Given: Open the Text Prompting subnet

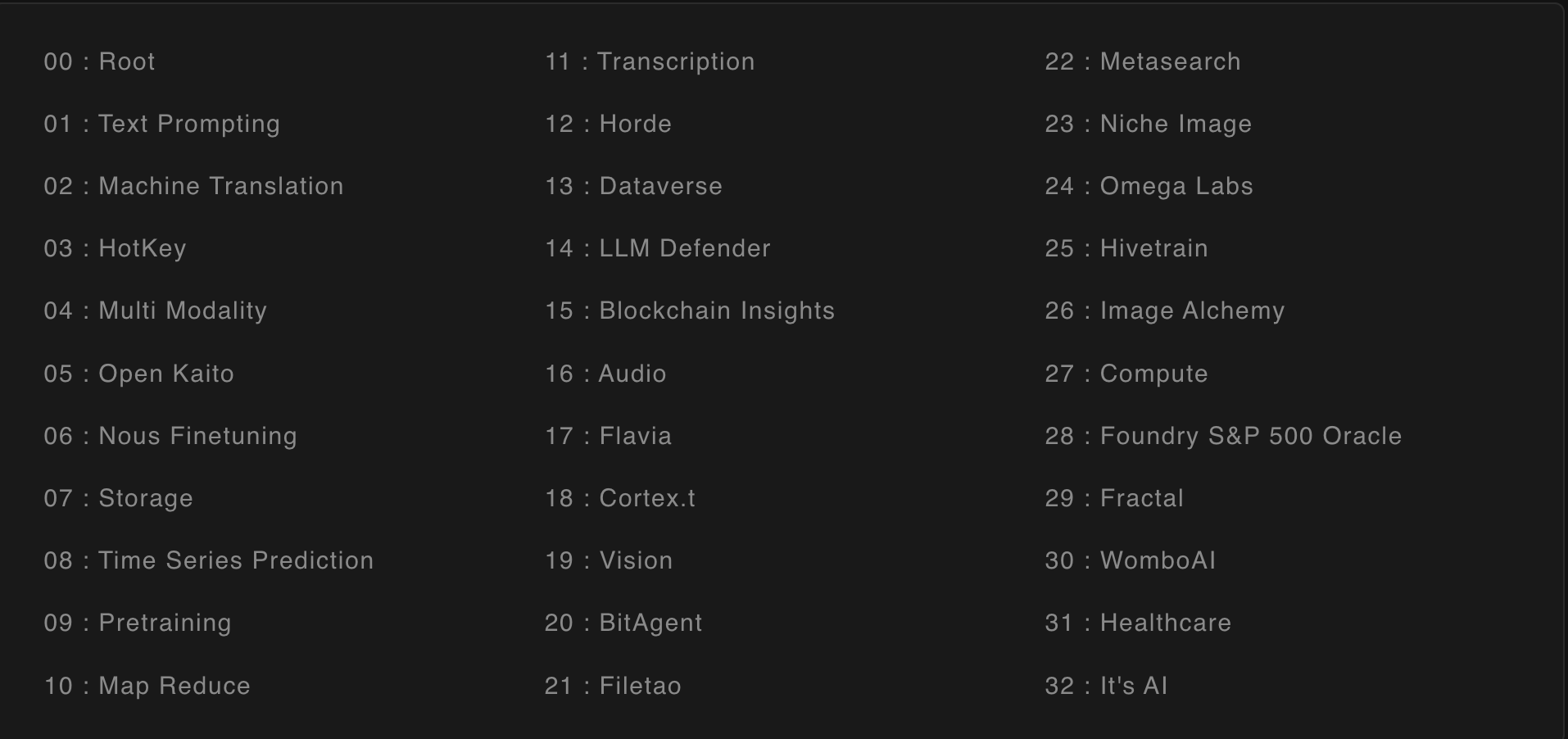Looking at the screenshot, I should tap(161, 124).
